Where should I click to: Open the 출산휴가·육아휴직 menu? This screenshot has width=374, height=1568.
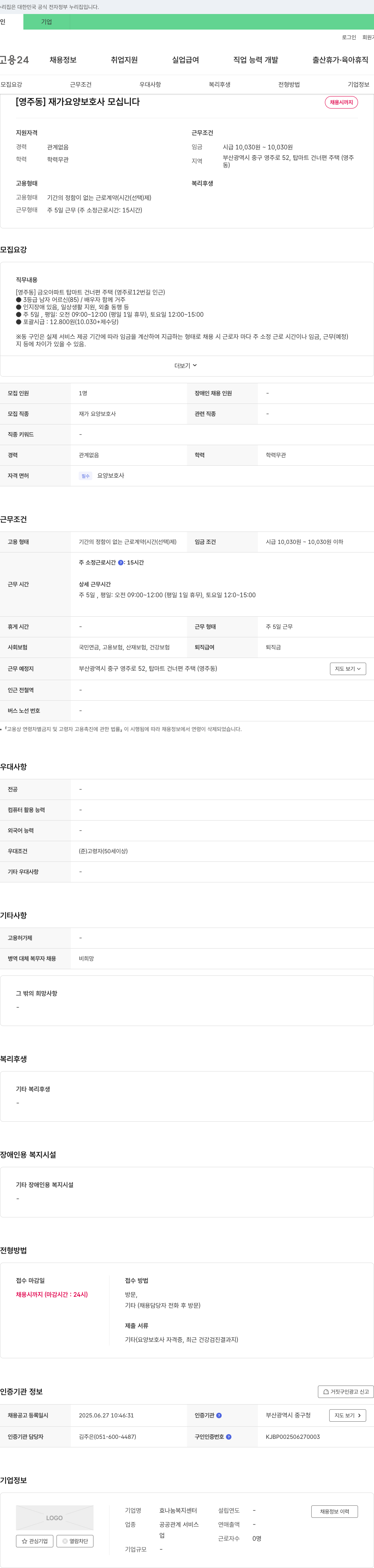point(340,60)
